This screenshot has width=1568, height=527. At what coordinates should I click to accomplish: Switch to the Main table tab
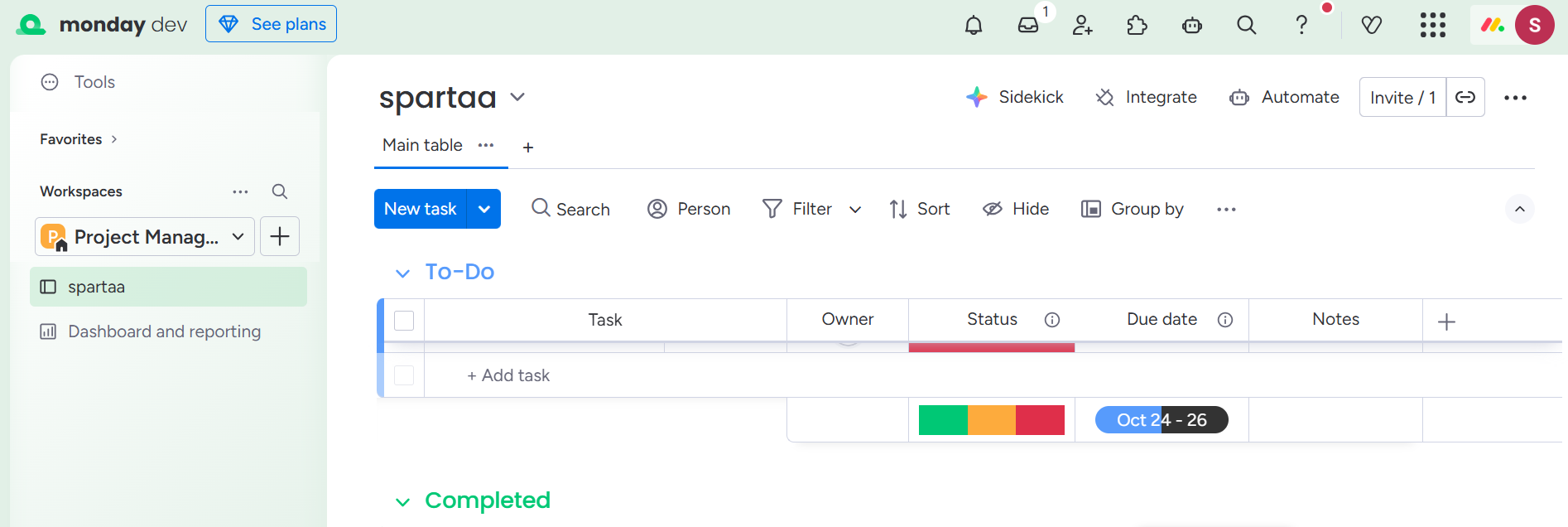(422, 145)
